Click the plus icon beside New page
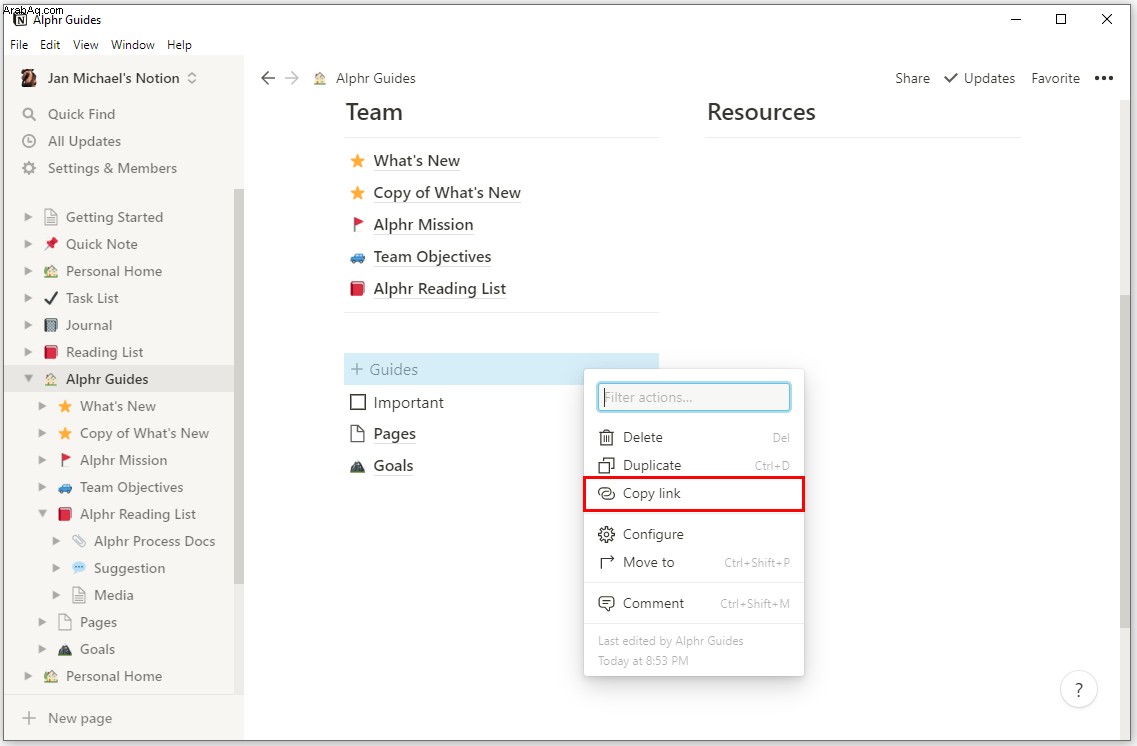This screenshot has width=1137, height=746. (29, 718)
